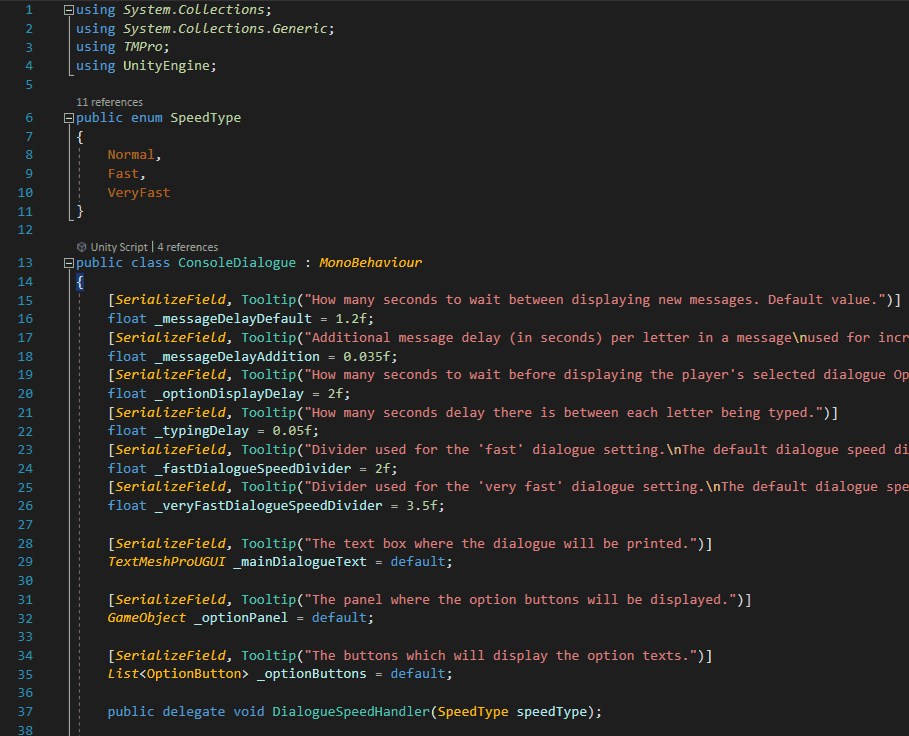Click line number 13 in the gutter
909x736 pixels.
25,263
